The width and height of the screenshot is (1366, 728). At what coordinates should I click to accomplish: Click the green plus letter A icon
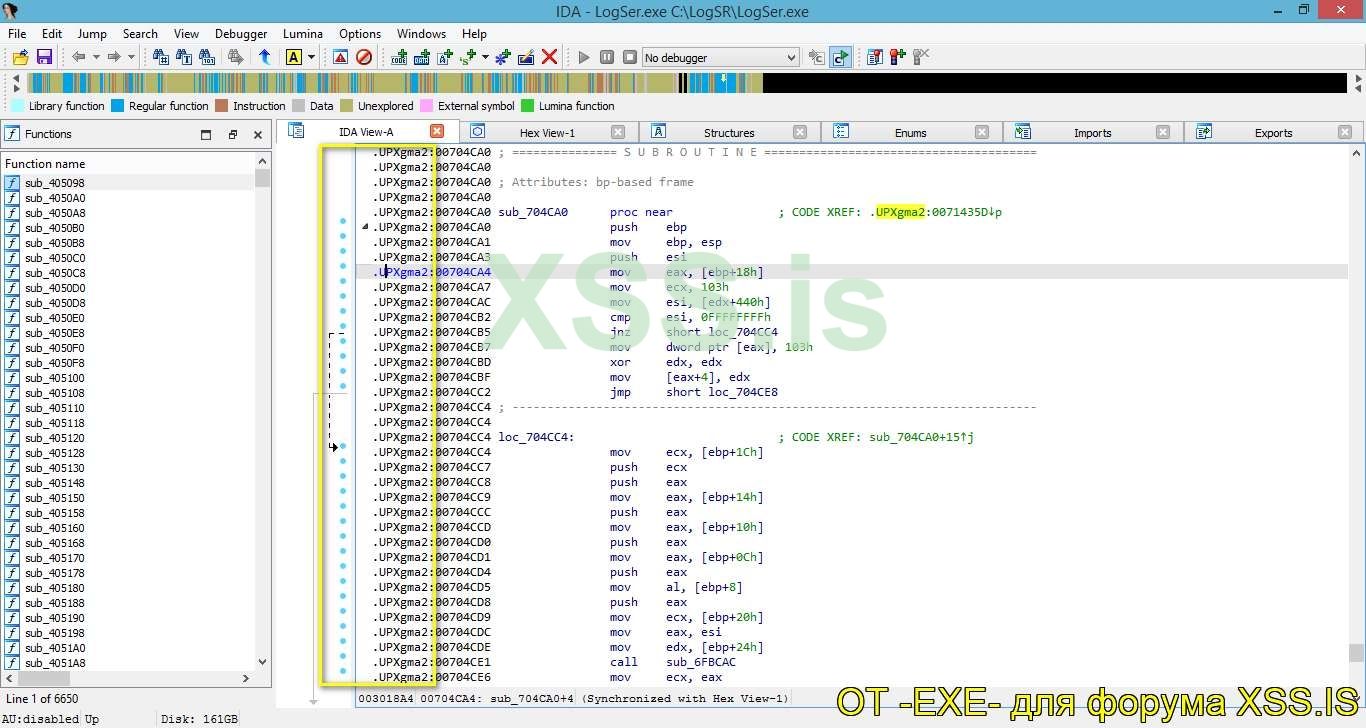[x=445, y=57]
